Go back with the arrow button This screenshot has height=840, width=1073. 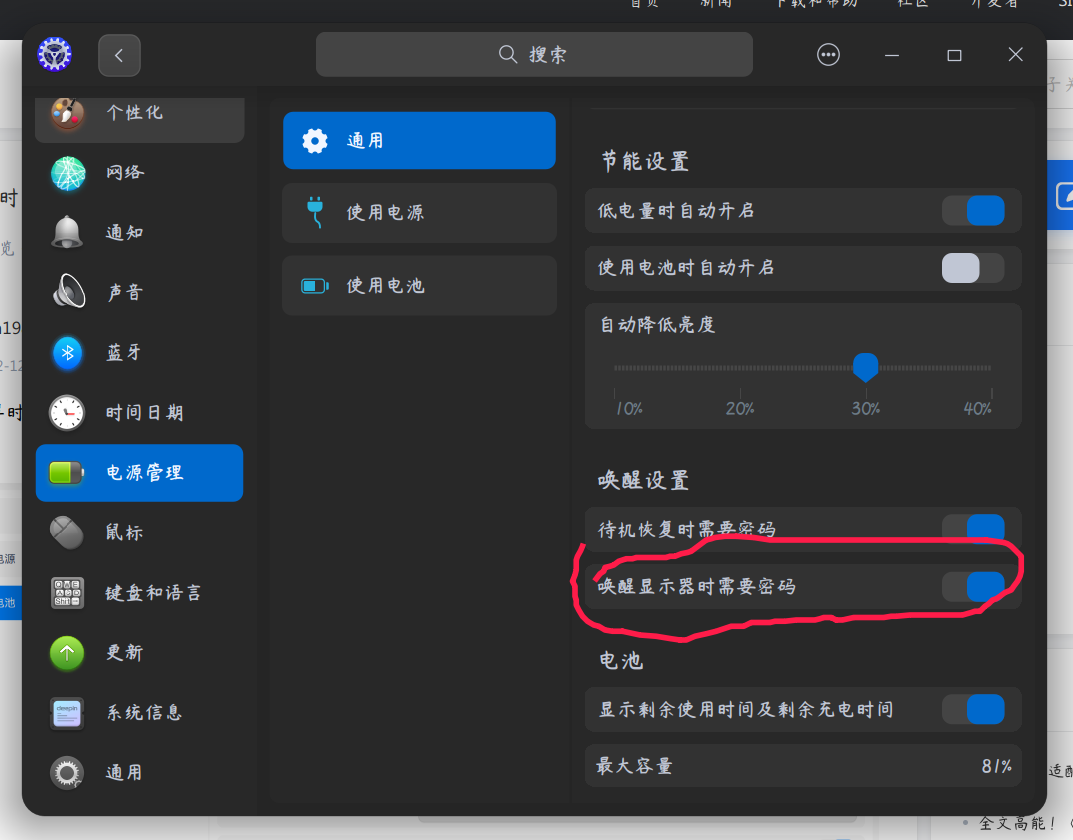click(119, 55)
